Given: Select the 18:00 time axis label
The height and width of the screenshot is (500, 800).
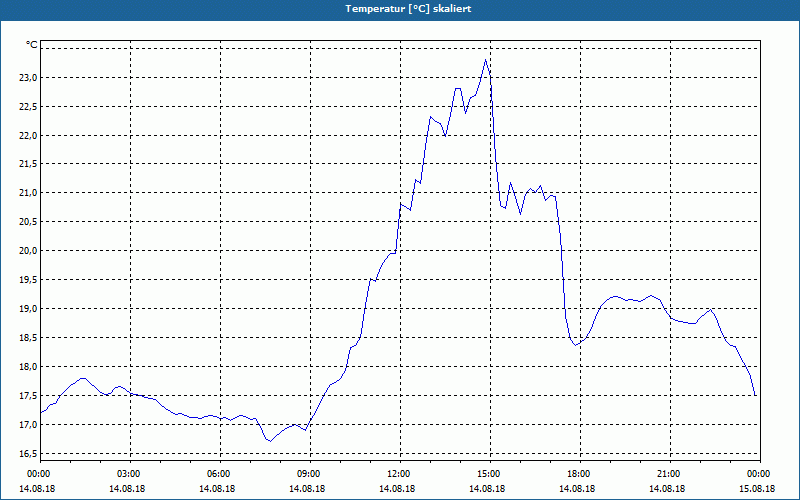Looking at the screenshot, I should 580,474.
